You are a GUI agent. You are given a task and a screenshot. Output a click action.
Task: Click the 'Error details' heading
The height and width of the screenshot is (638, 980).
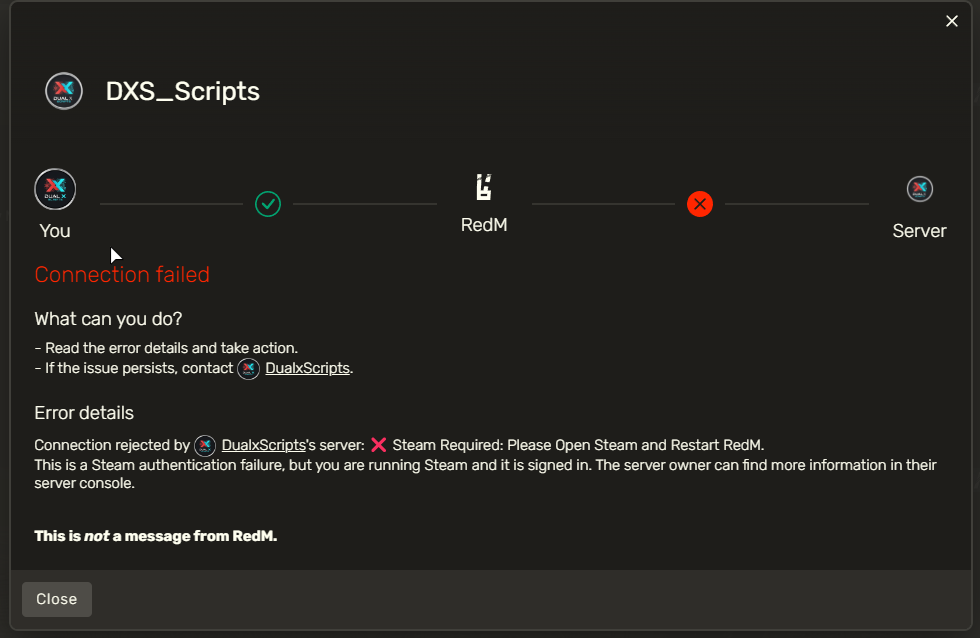pyautogui.click(x=84, y=413)
